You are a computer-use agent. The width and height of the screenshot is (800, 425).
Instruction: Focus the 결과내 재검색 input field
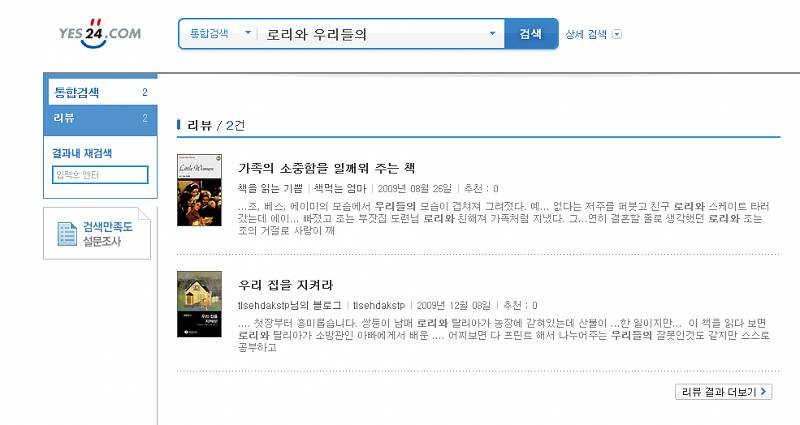pyautogui.click(x=100, y=175)
